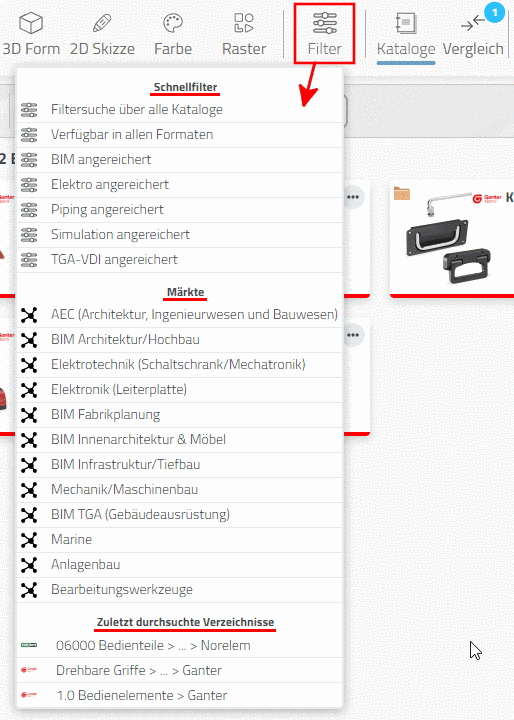
Task: Click the Norelem logo icon in recent list
Action: pyautogui.click(x=29, y=645)
